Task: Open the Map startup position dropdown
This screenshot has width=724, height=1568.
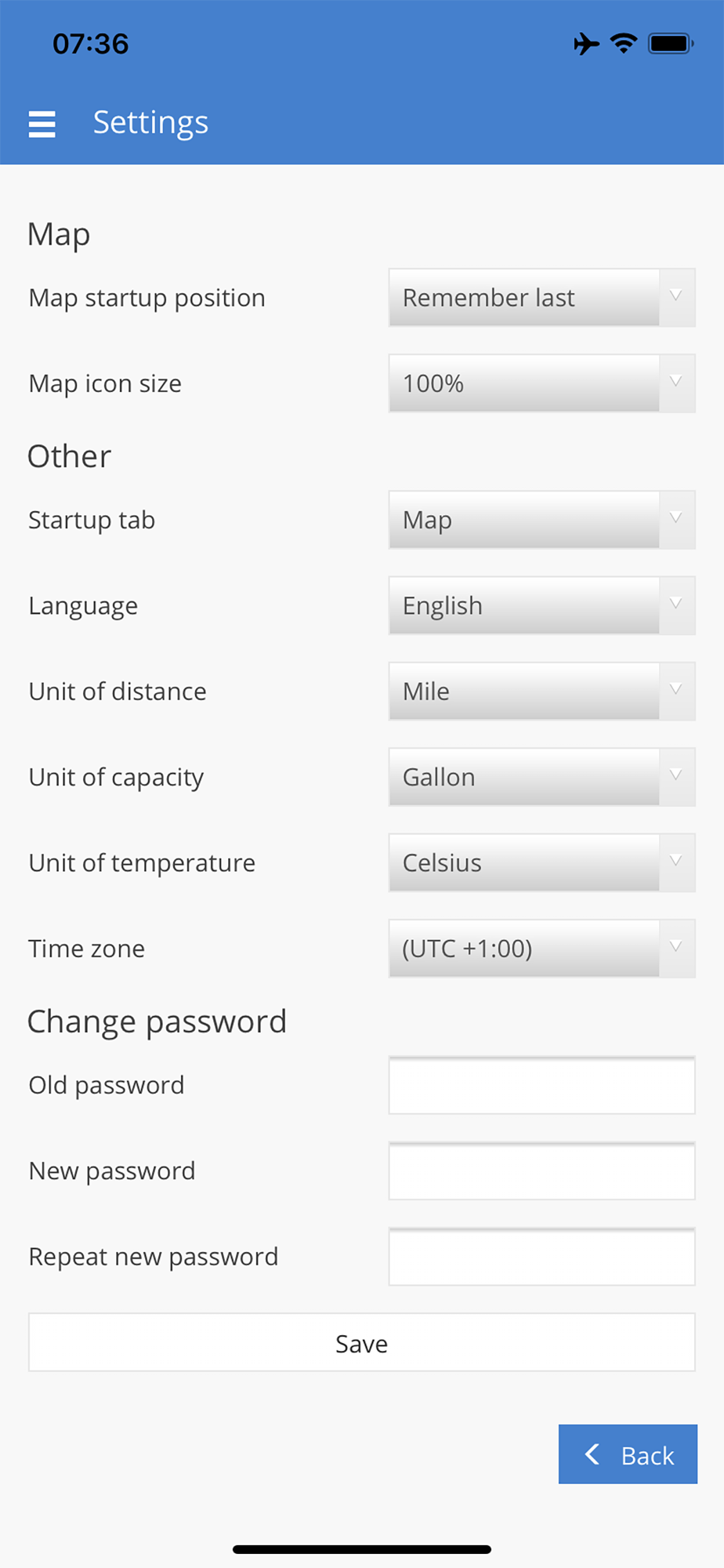Action: click(x=541, y=298)
